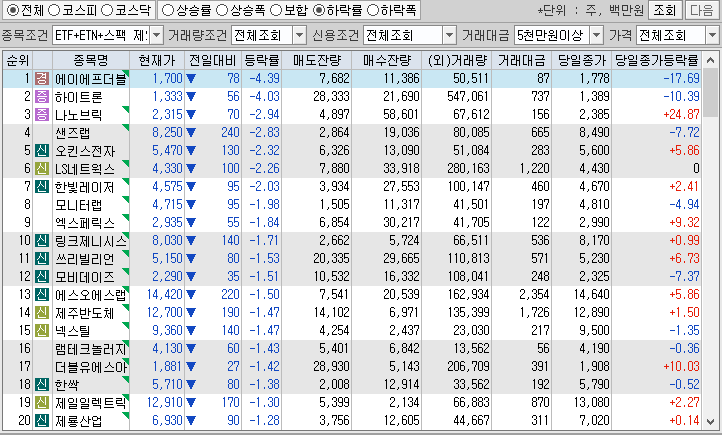Select the 코스피 radio button

(54, 10)
